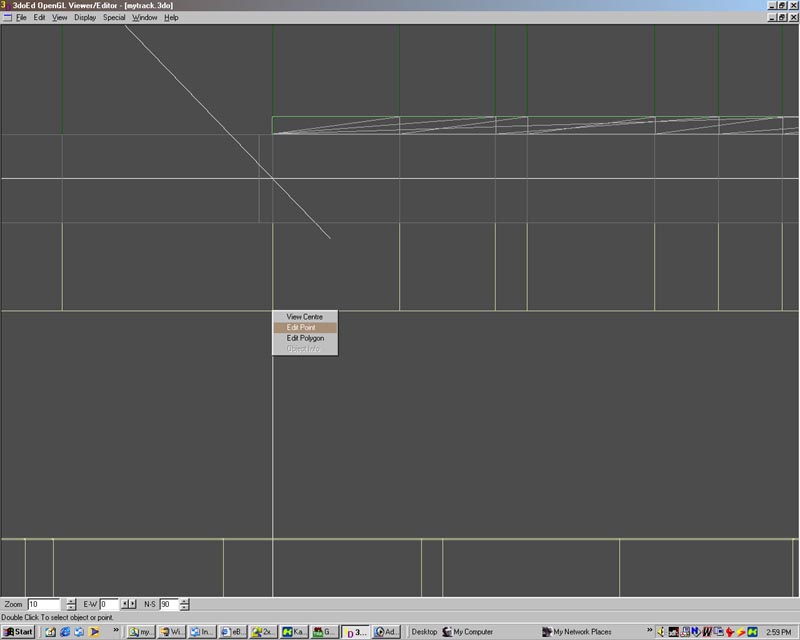Launch Outlook Express from Quick Launch
This screenshot has width=800, height=640.
click(79, 632)
